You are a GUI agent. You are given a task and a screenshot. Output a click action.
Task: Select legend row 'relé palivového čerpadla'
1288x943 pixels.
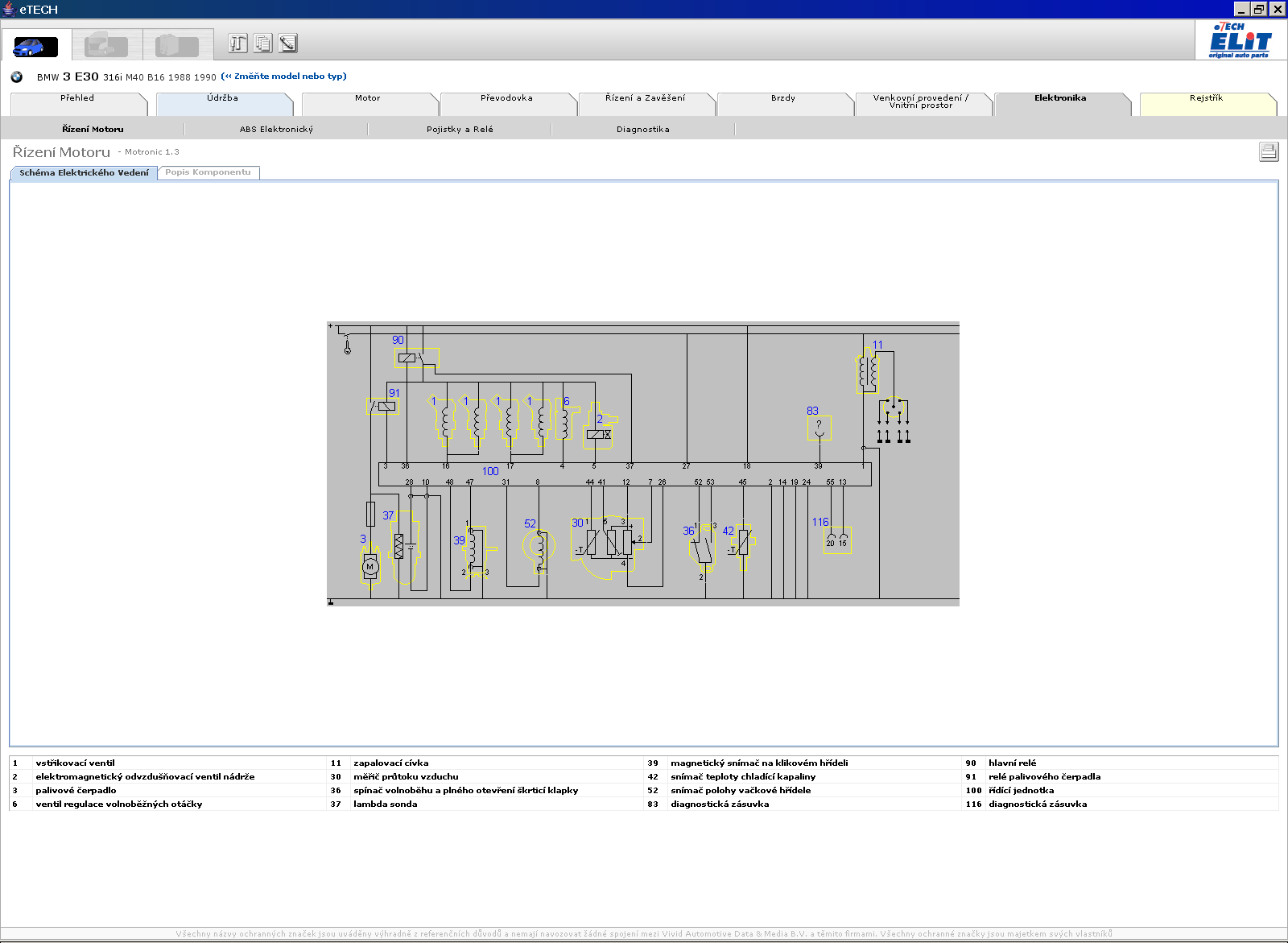pyautogui.click(x=1121, y=776)
